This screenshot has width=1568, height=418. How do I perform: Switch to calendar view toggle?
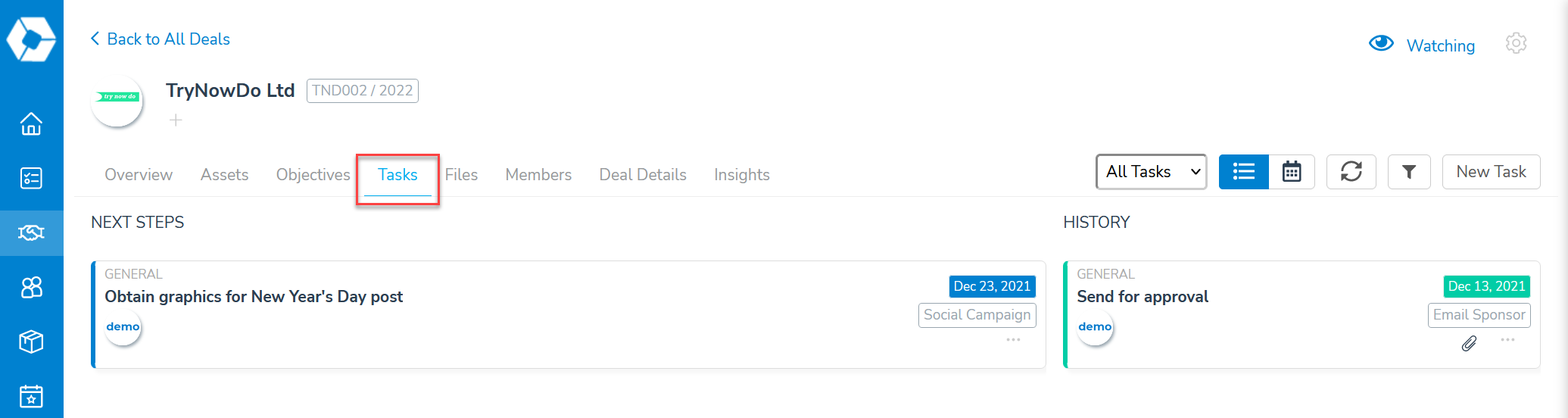click(1292, 172)
